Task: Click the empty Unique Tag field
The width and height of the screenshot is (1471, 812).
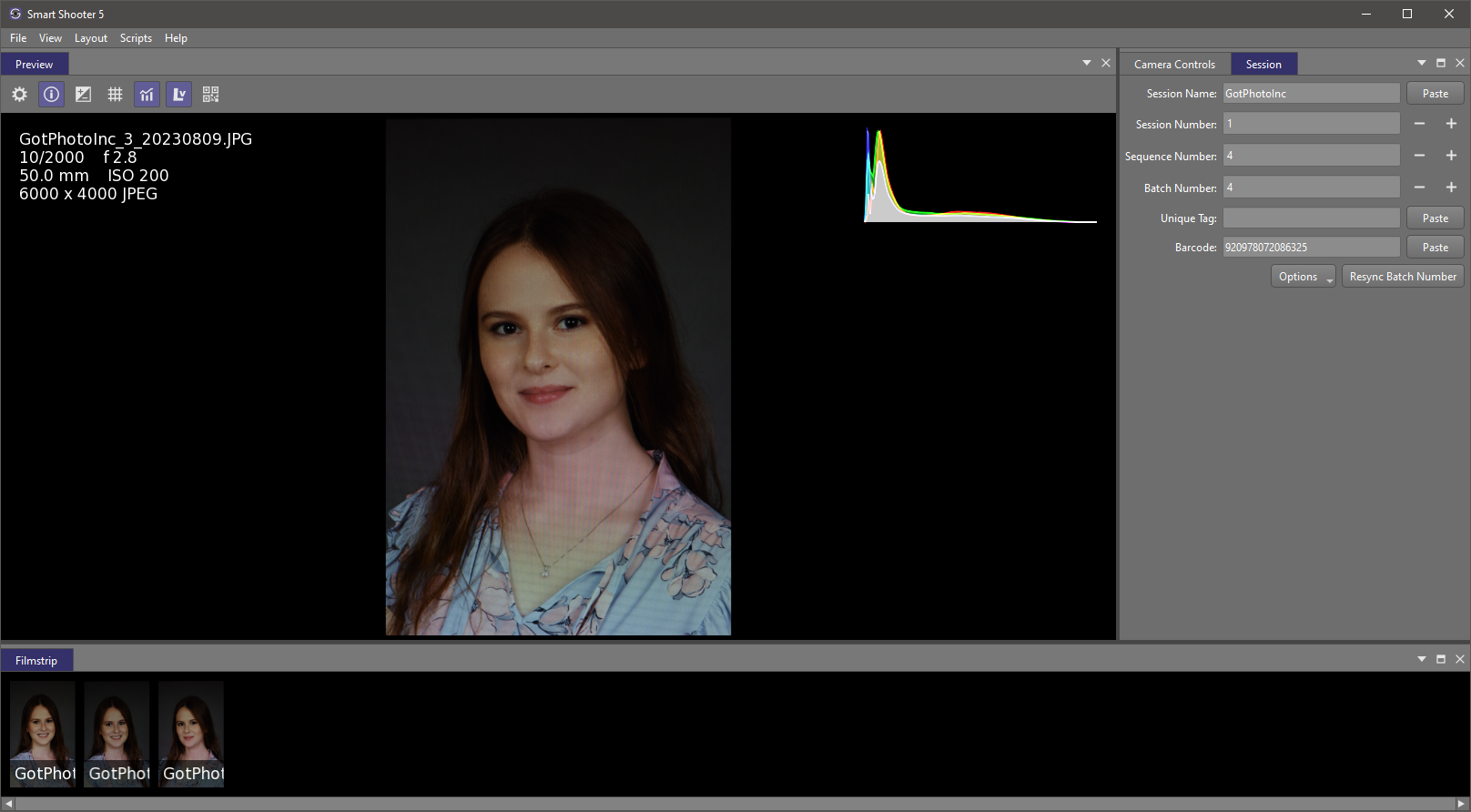Action: tap(1311, 218)
